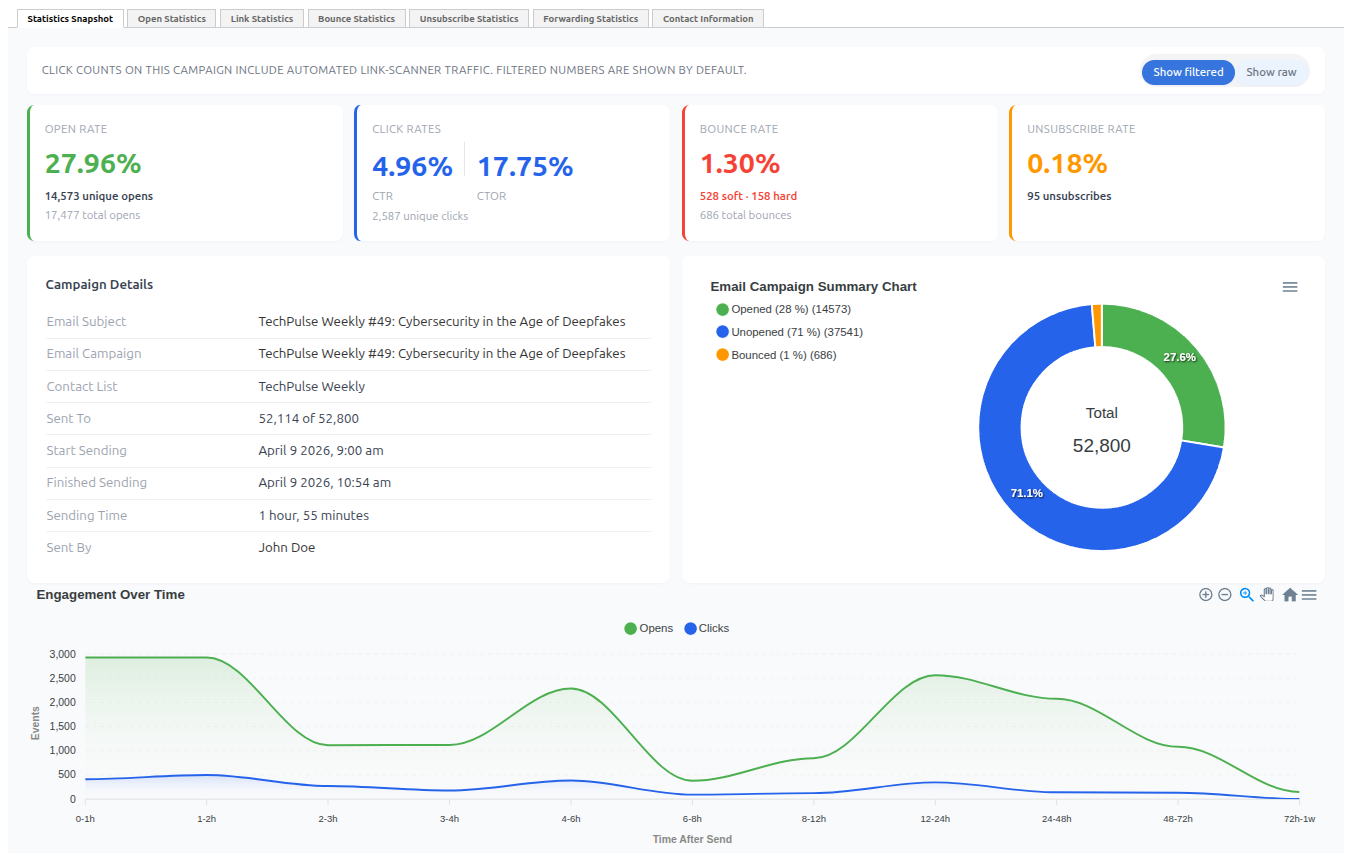Toggle the Clicks series in the legend
1352x853 pixels.
pos(707,628)
